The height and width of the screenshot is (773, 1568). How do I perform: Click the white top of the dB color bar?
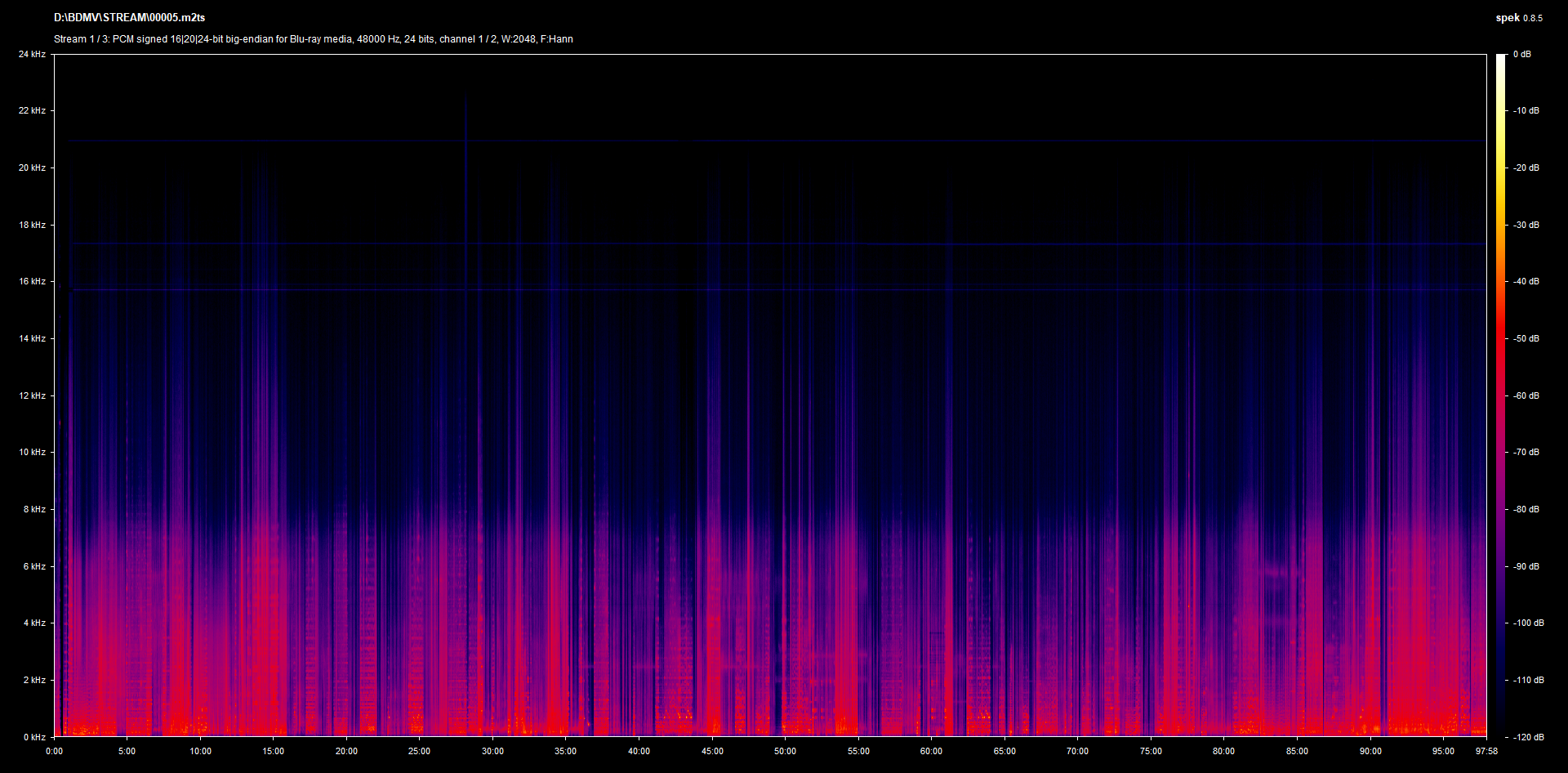coord(1500,61)
